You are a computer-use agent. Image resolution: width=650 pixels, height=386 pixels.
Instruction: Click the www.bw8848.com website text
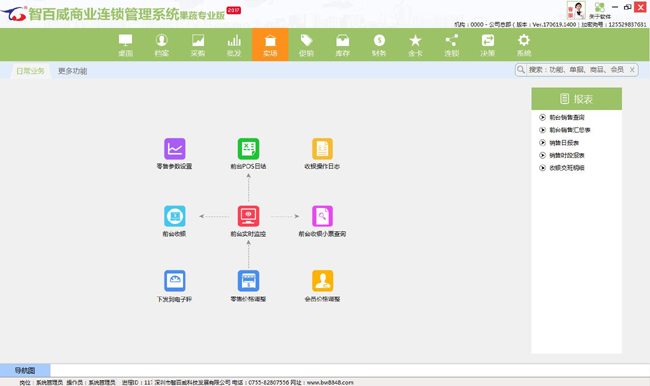[x=330, y=382]
